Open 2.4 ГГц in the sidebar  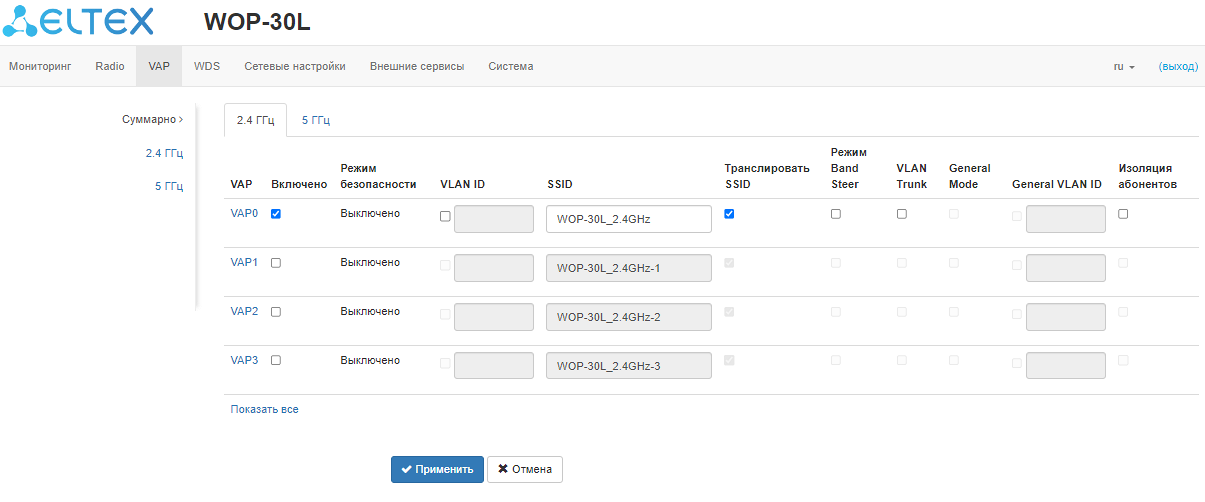click(164, 153)
